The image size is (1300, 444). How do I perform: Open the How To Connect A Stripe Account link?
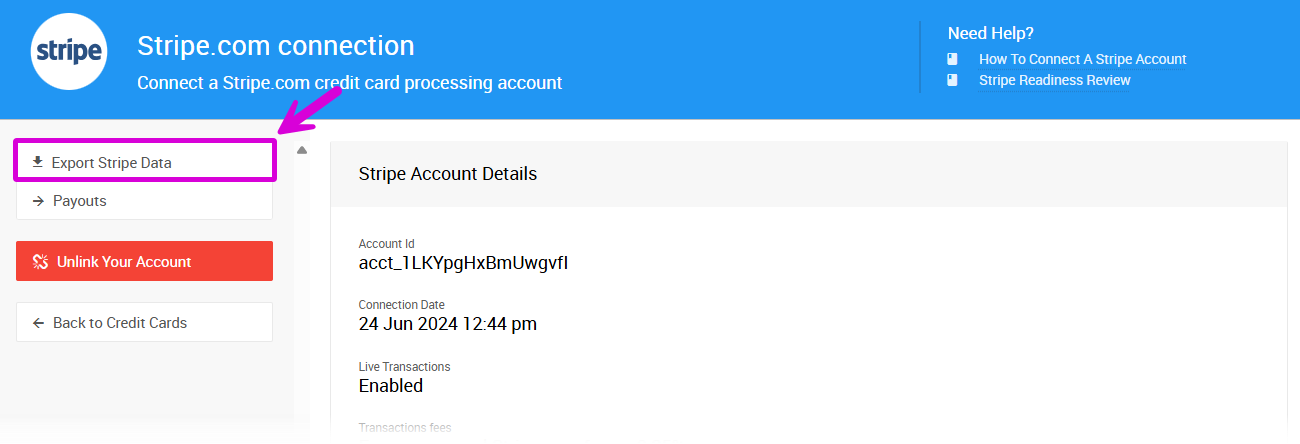[x=1082, y=59]
